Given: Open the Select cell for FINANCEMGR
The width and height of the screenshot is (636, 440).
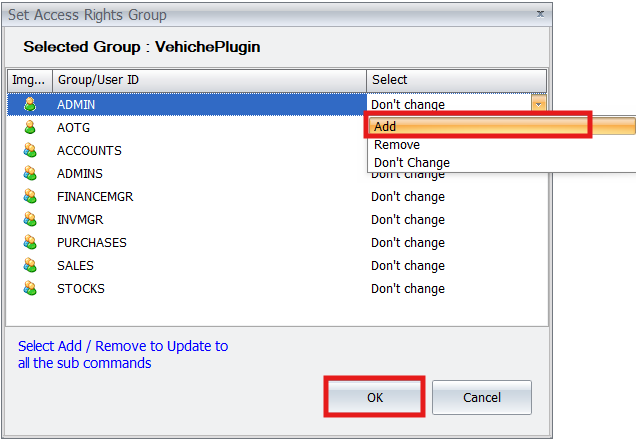Looking at the screenshot, I should (455, 197).
